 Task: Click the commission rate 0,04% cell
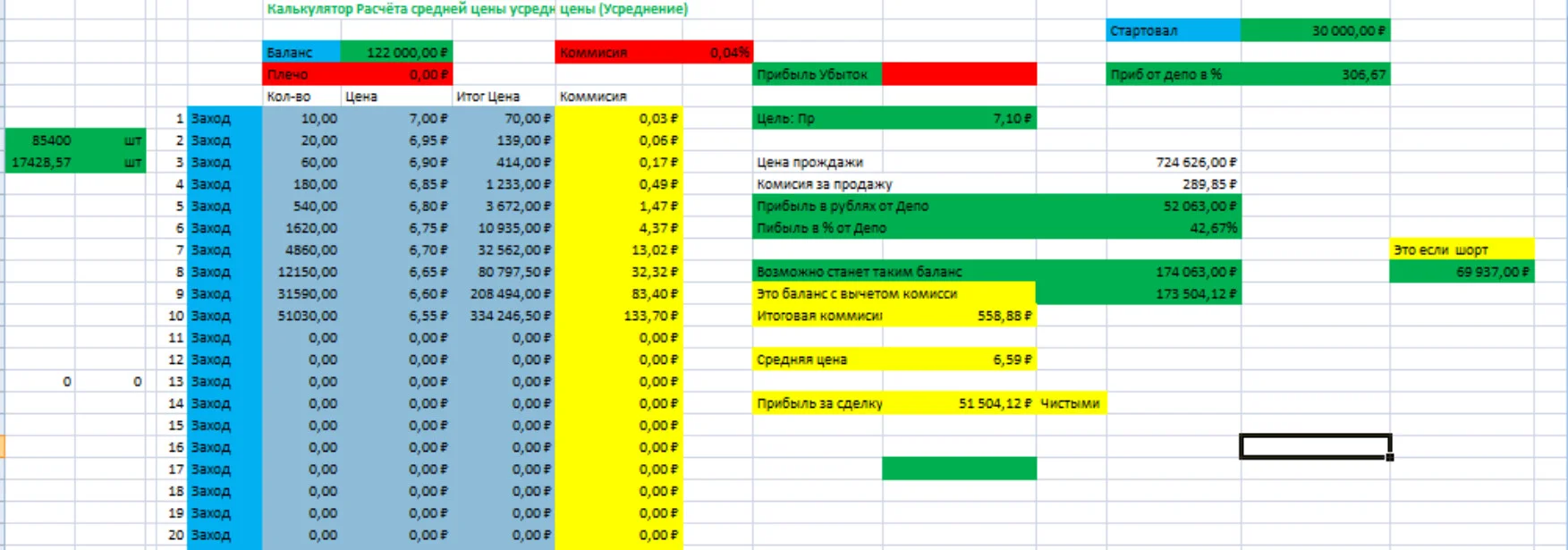coord(716,53)
